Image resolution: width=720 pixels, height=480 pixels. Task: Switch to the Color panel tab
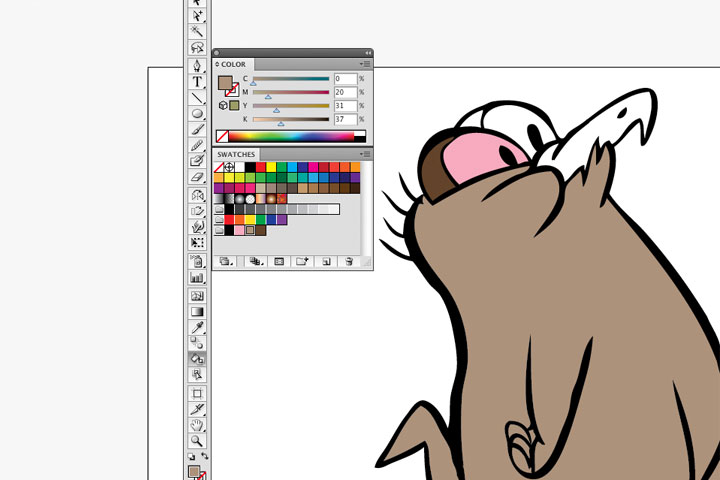(233, 65)
